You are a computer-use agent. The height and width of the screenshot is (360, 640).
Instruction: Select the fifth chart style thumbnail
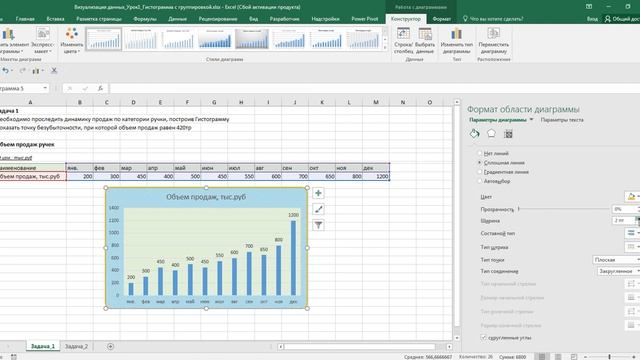point(252,39)
